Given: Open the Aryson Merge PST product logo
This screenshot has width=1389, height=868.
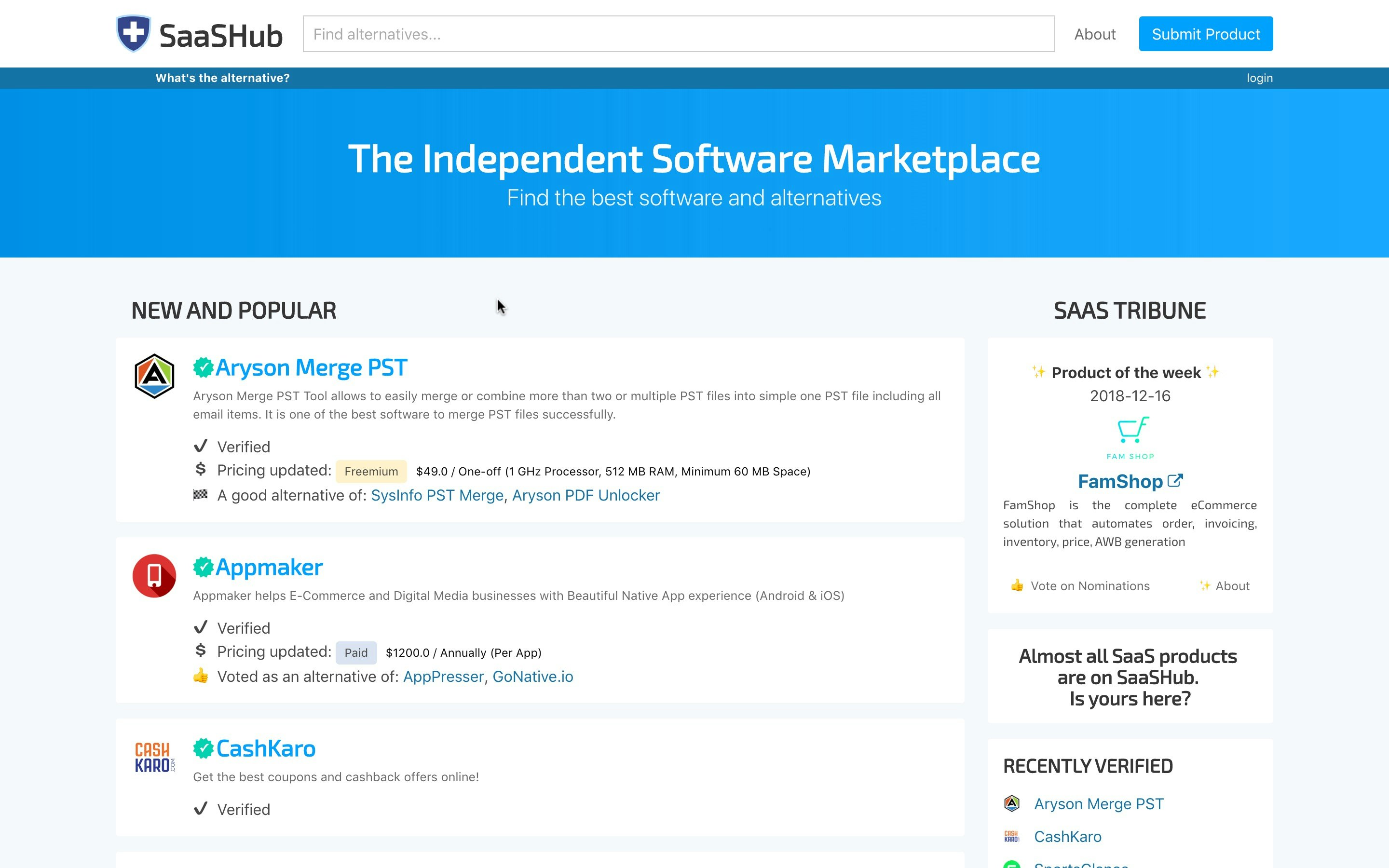Looking at the screenshot, I should pyautogui.click(x=154, y=376).
